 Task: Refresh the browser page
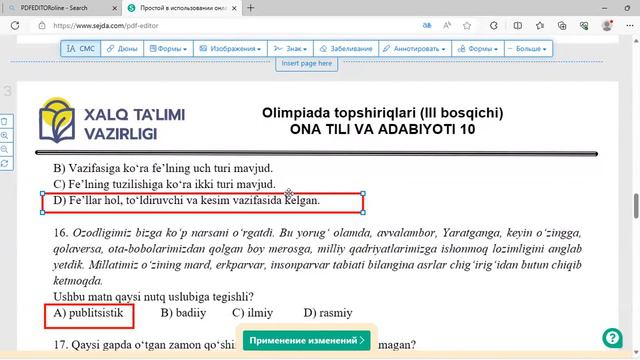(15, 25)
